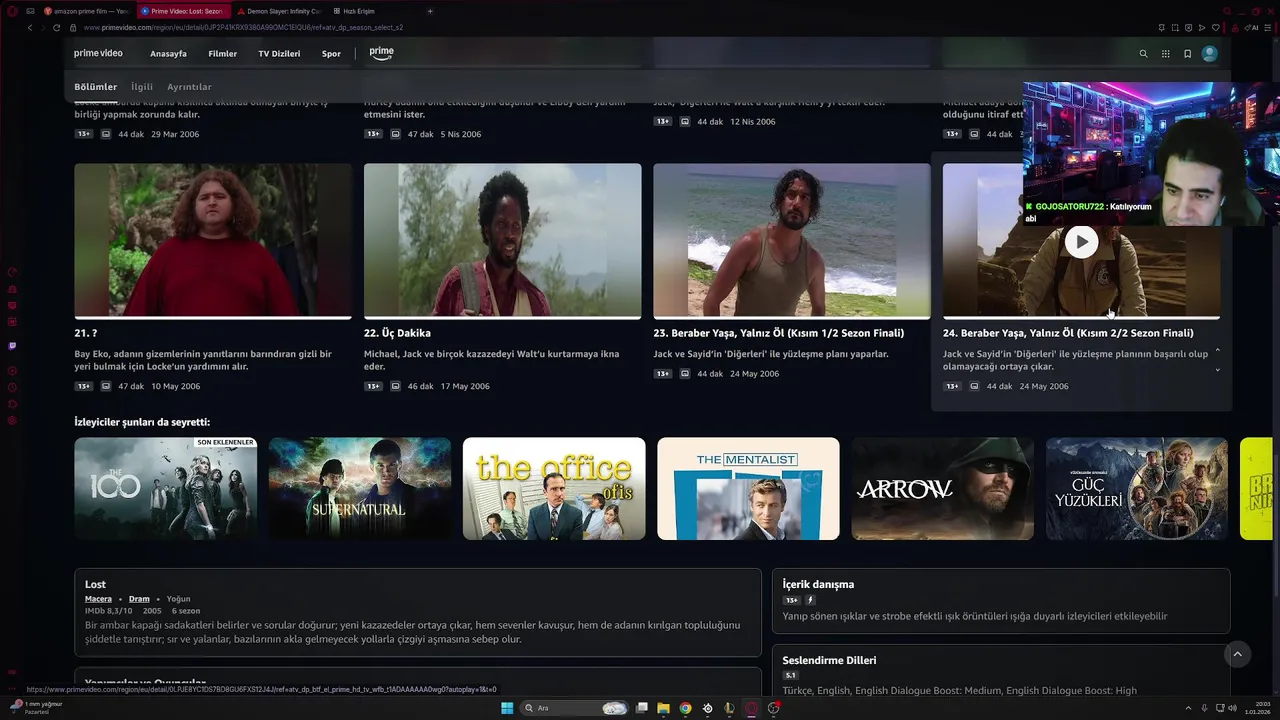Click the browser shield ad-blocker icon
This screenshot has width=1280, height=720.
click(1189, 28)
